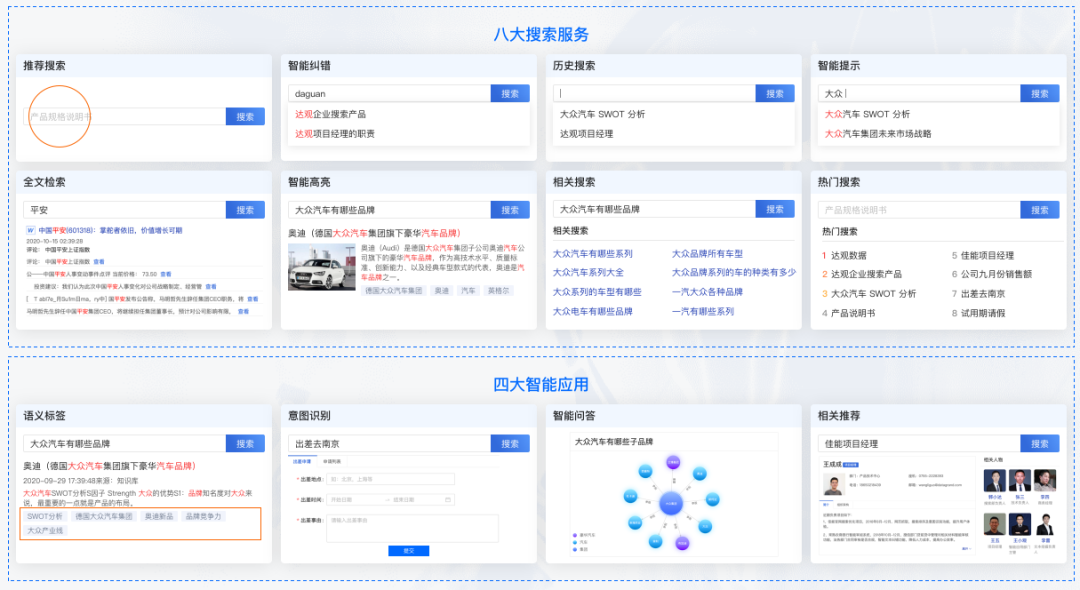This screenshot has width=1080, height=590.
Task: Click the 佳能项目经理 search input
Action: 919,443
